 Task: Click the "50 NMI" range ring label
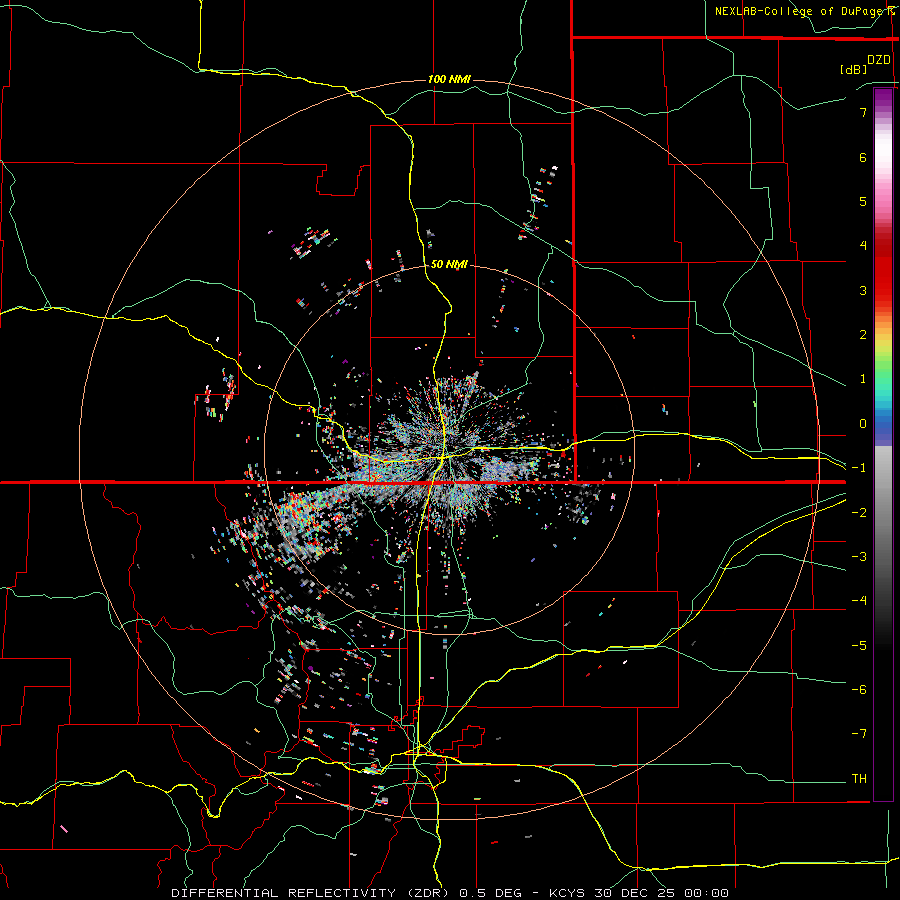pyautogui.click(x=449, y=265)
